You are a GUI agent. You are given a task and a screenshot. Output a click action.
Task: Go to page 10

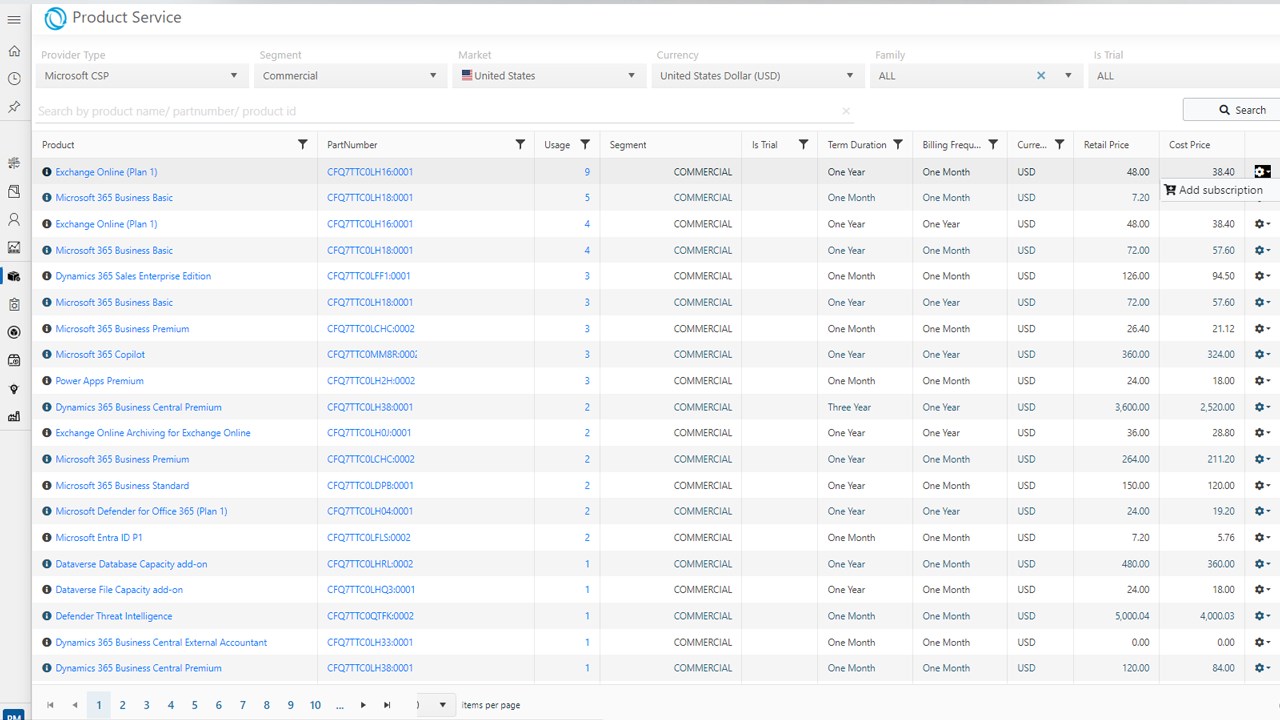315,705
